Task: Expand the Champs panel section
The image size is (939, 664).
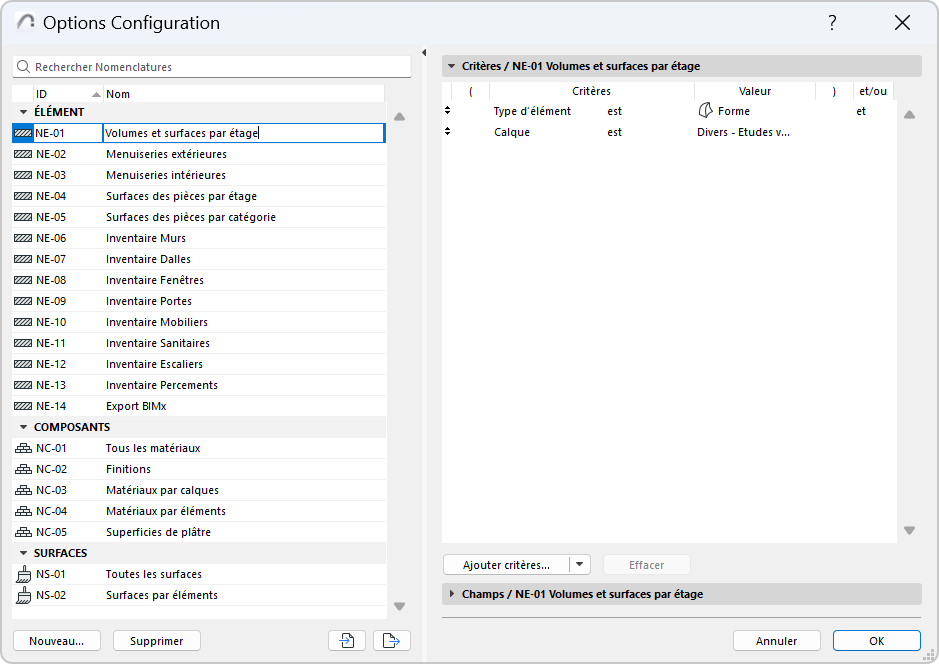Action: tap(450, 594)
